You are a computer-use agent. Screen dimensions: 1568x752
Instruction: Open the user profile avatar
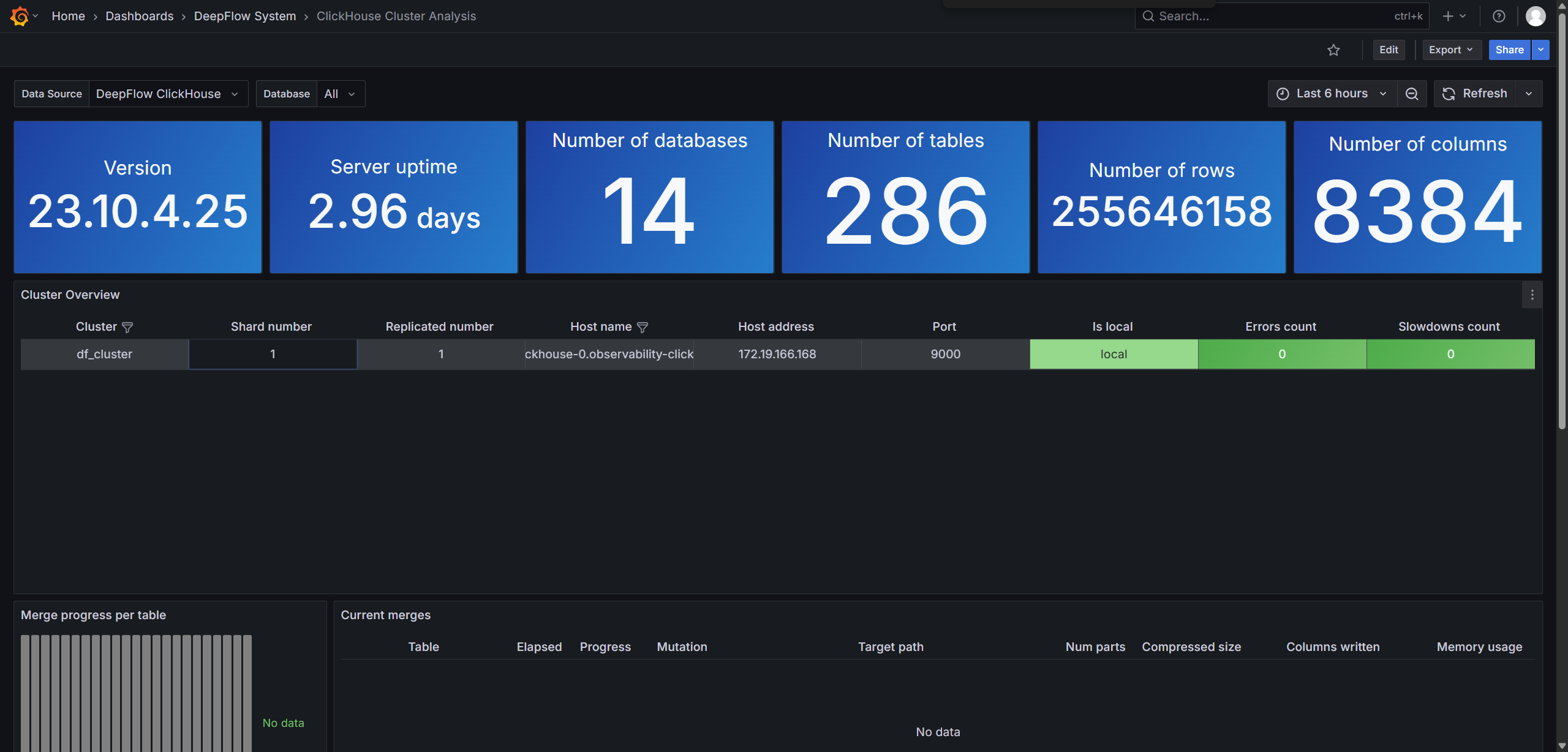click(1535, 16)
